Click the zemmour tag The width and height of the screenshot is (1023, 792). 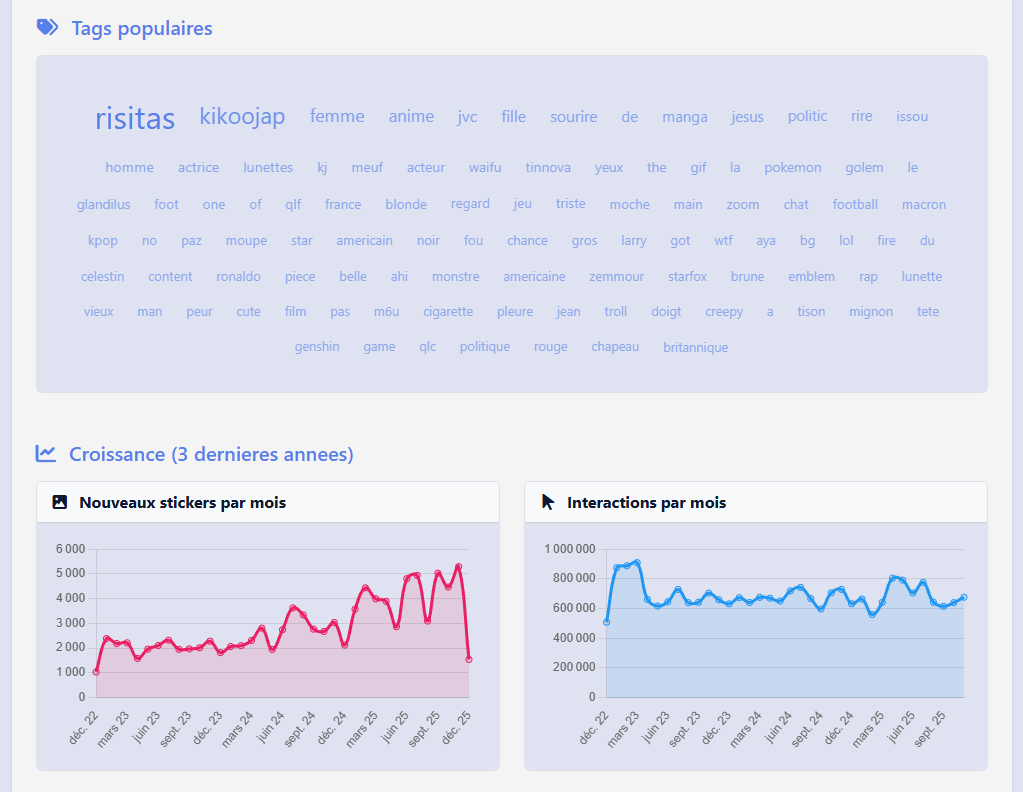pos(616,277)
